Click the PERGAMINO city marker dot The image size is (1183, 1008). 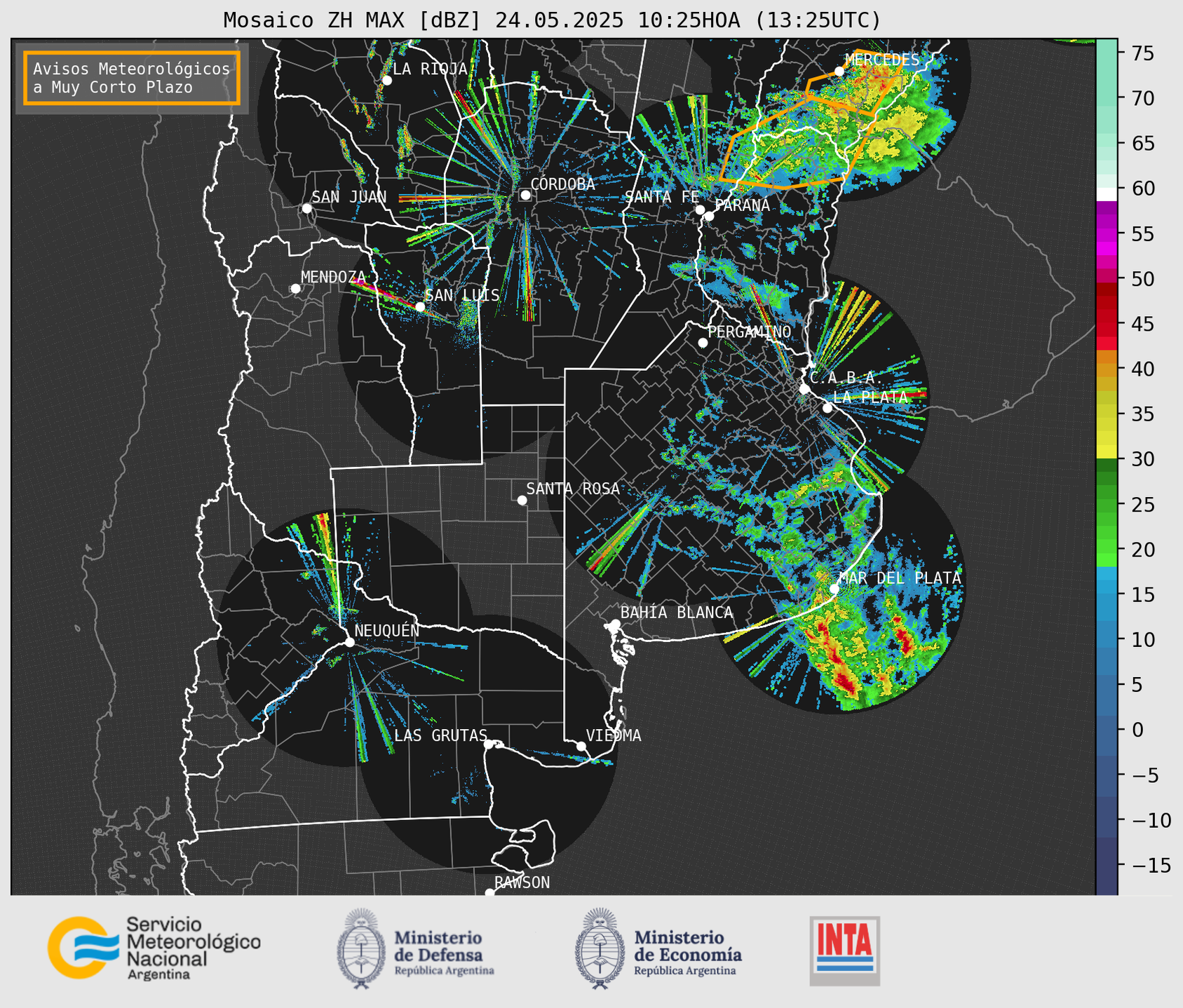[x=703, y=343]
